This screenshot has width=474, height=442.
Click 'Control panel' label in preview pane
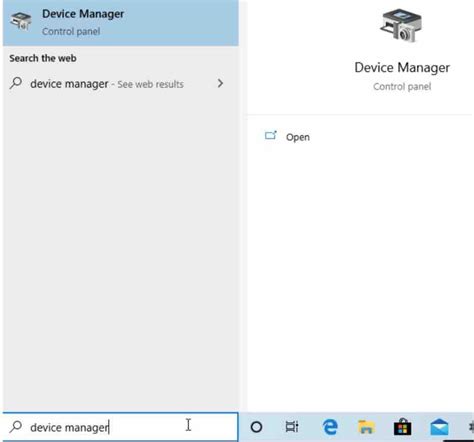point(402,86)
